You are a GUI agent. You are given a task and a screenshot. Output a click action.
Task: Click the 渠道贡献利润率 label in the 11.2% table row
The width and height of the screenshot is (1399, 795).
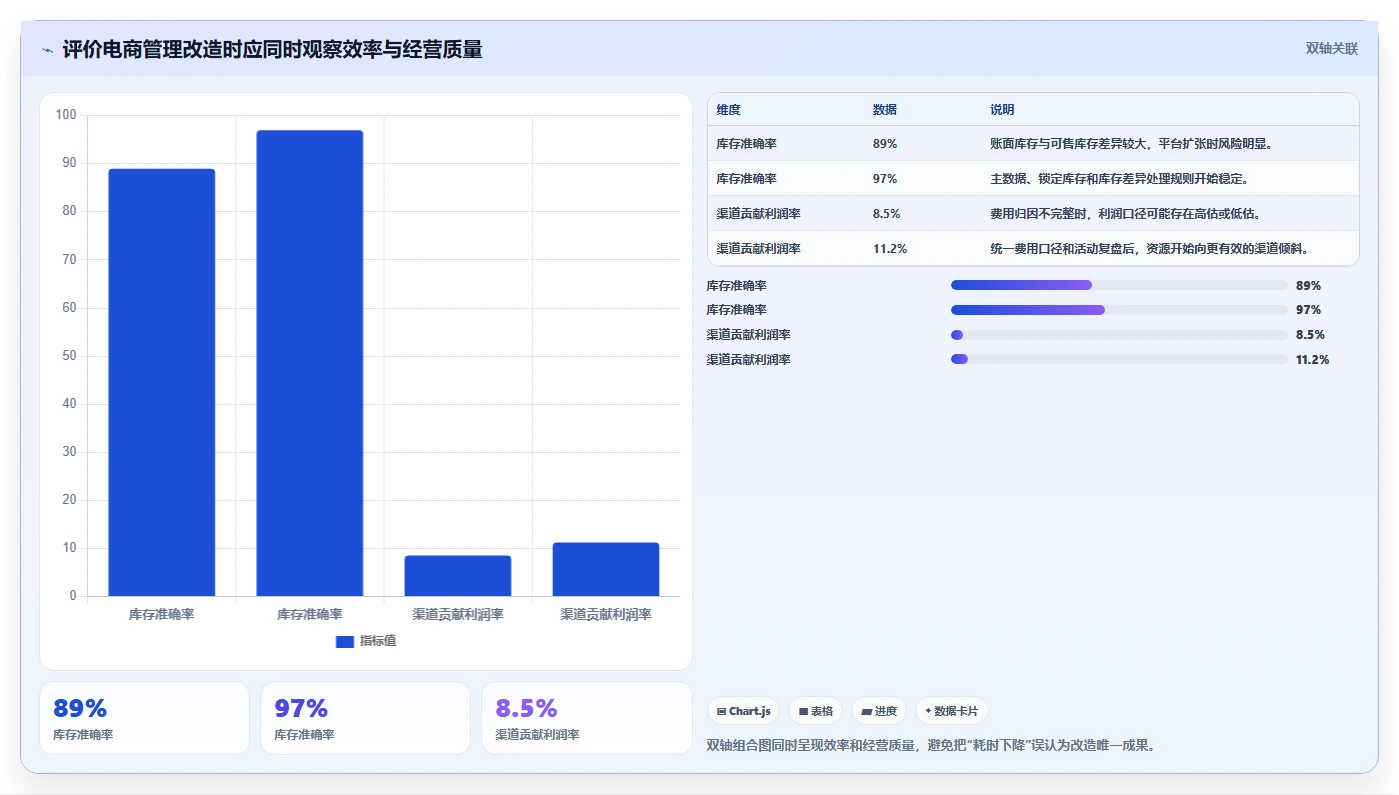tap(758, 249)
